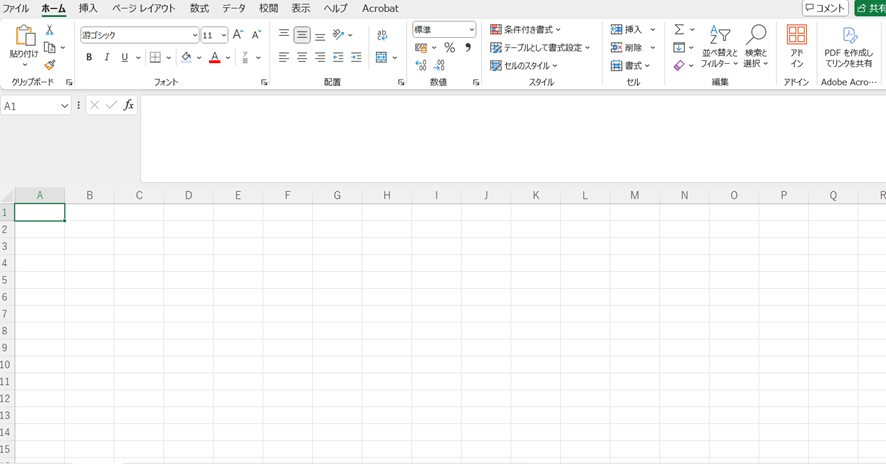Open the font name dropdown 游ゴシック

coord(194,35)
